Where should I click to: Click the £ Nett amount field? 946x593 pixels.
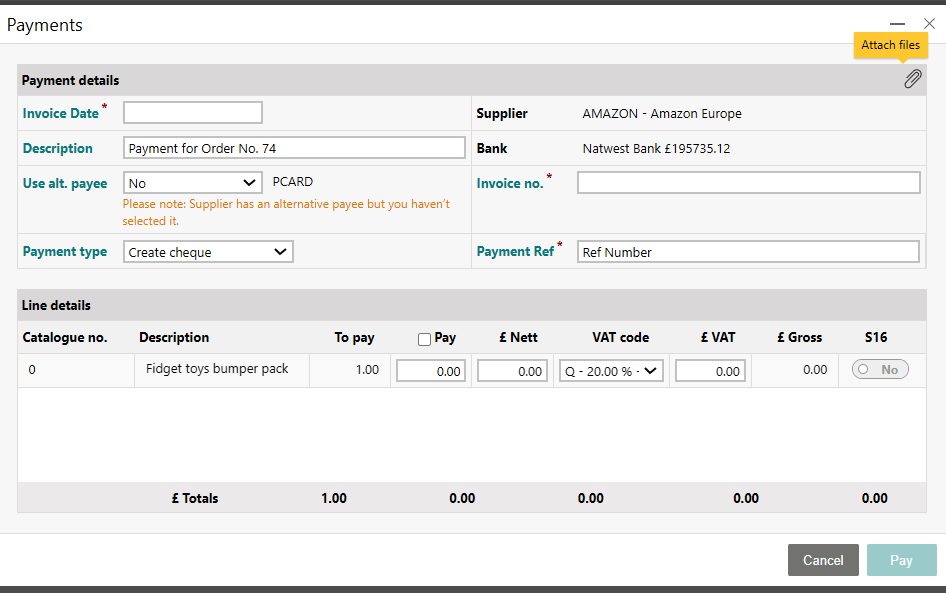coord(512,371)
